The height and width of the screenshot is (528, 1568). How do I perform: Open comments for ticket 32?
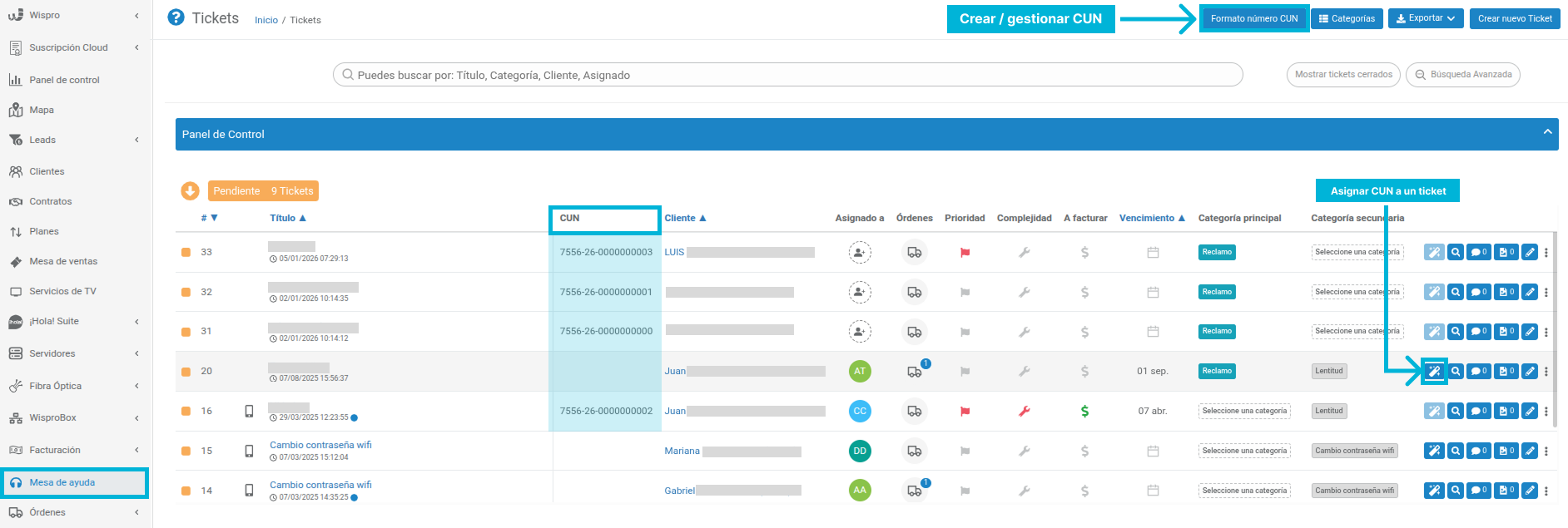pos(1479,292)
